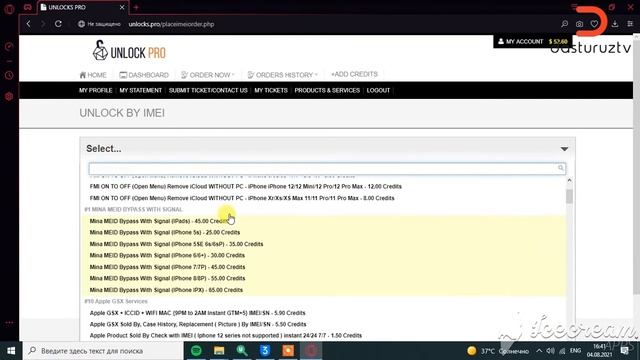
Task: Open the sidebar settings gear icon
Action: pyautogui.click(x=9, y=97)
